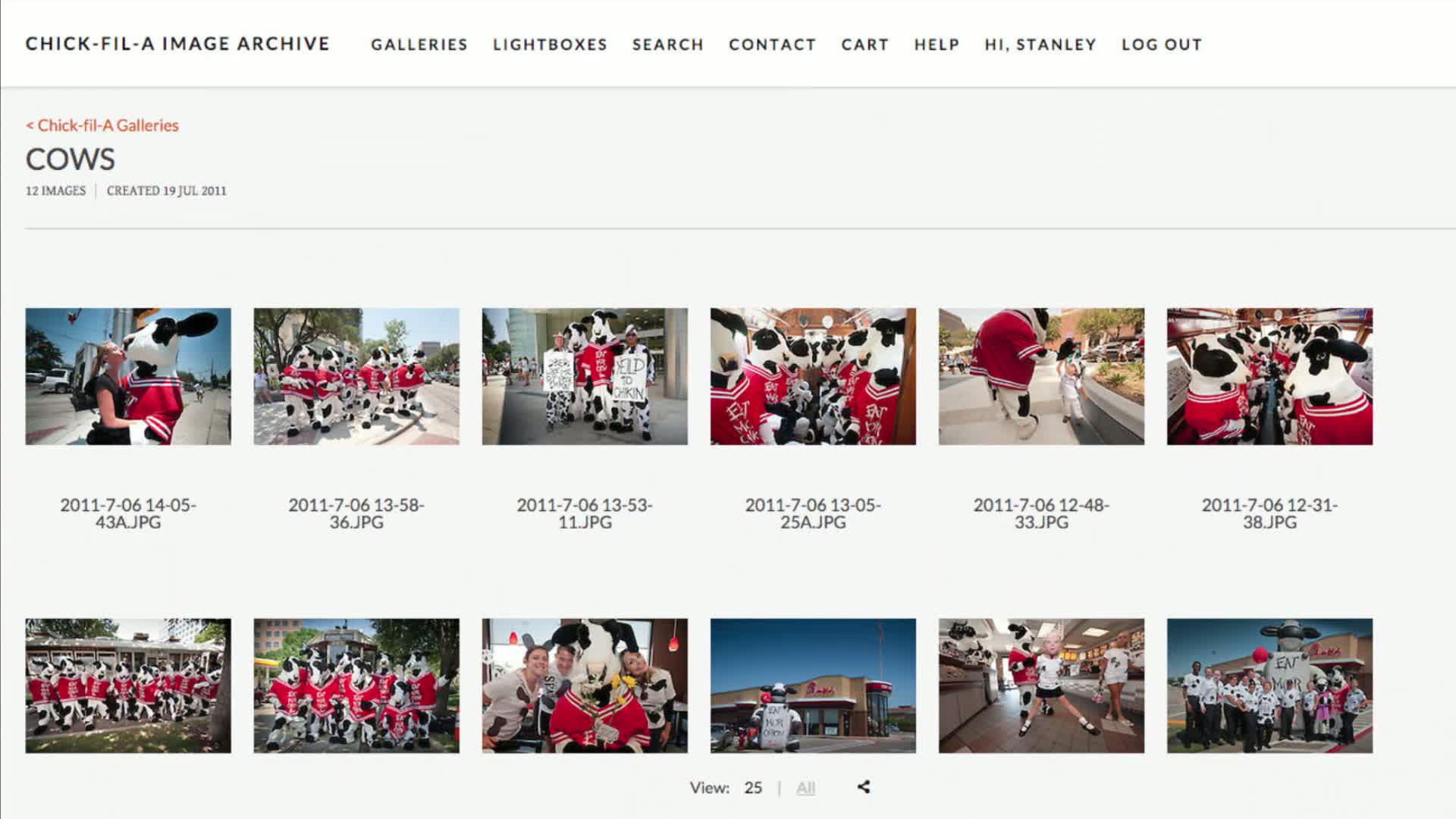Click the Chick-fil-A Image Archive site title
Image resolution: width=1456 pixels, height=819 pixels.
click(178, 44)
